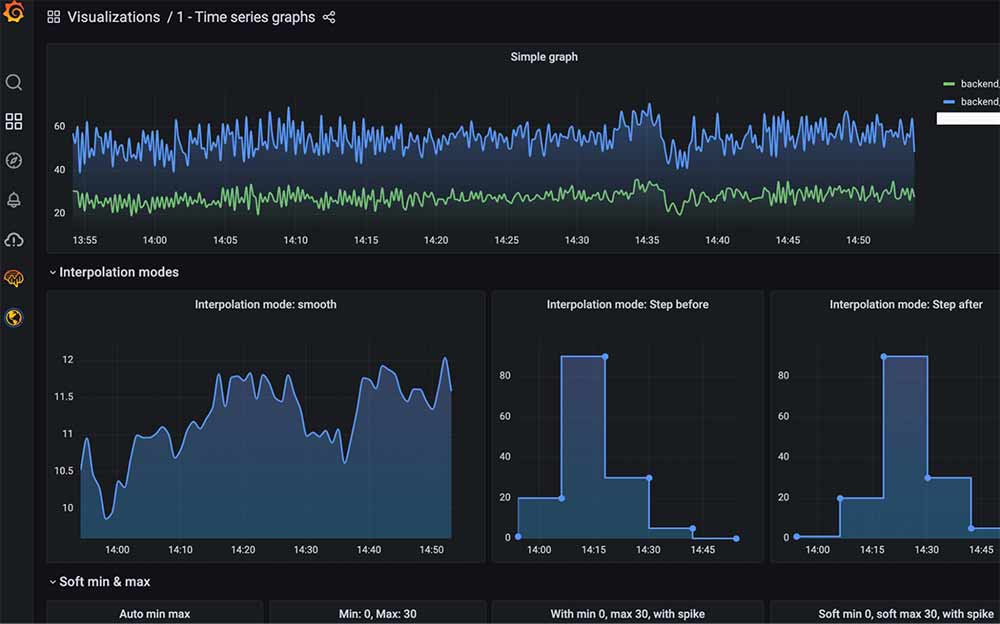Image resolution: width=1000 pixels, height=624 pixels.
Task: Open the 'Min: 0, Max: 30' panel title
Action: (378, 614)
